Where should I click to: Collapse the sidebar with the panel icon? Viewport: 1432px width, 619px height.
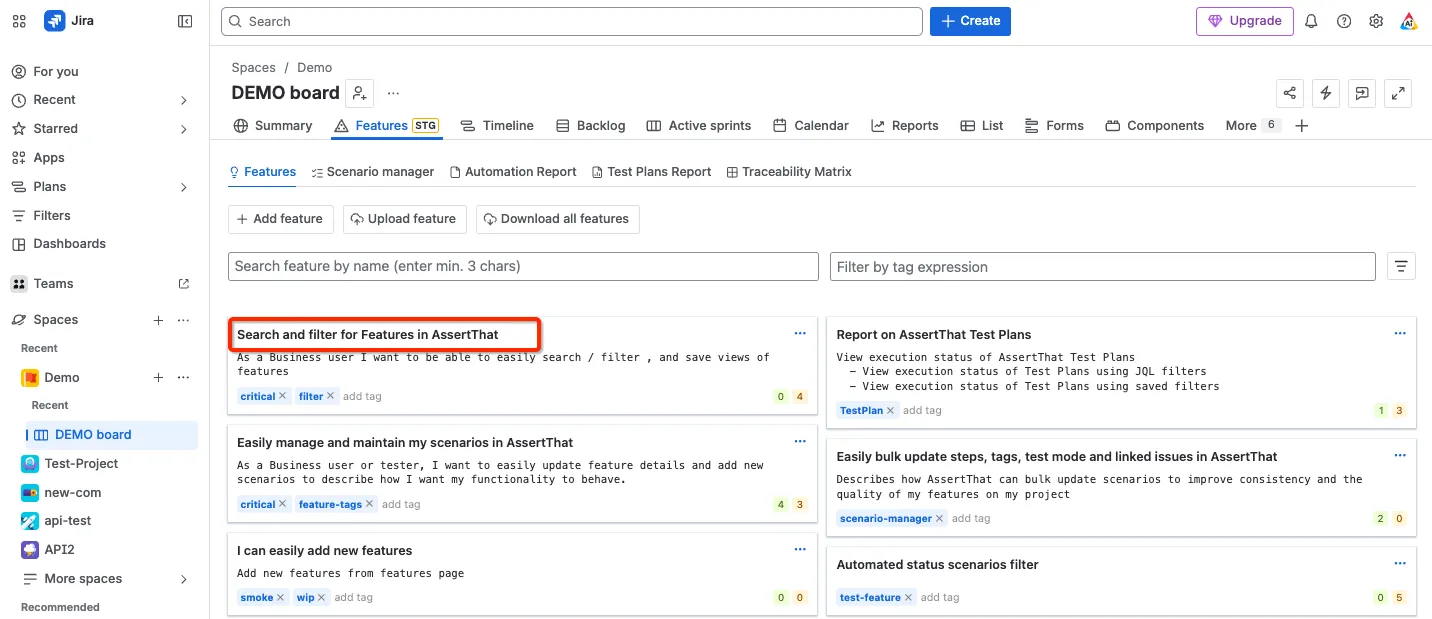(x=185, y=21)
